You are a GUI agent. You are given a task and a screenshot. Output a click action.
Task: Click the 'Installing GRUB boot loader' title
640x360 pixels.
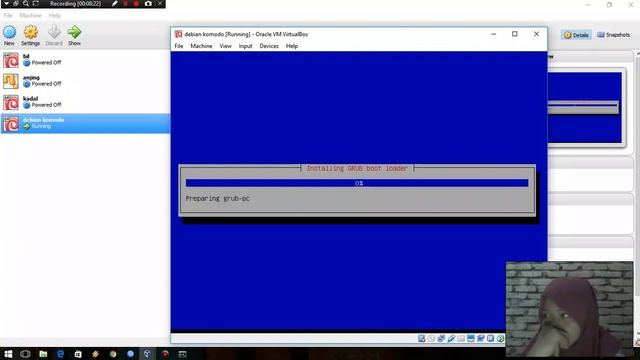pyautogui.click(x=357, y=168)
